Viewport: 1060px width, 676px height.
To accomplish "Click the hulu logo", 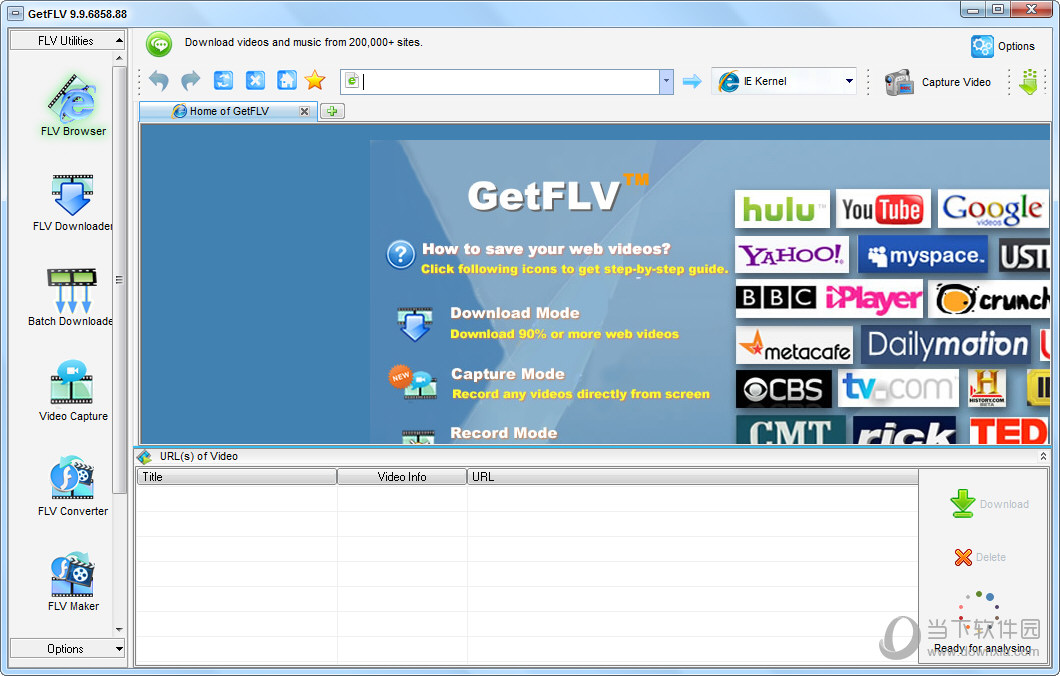I will (x=782, y=209).
